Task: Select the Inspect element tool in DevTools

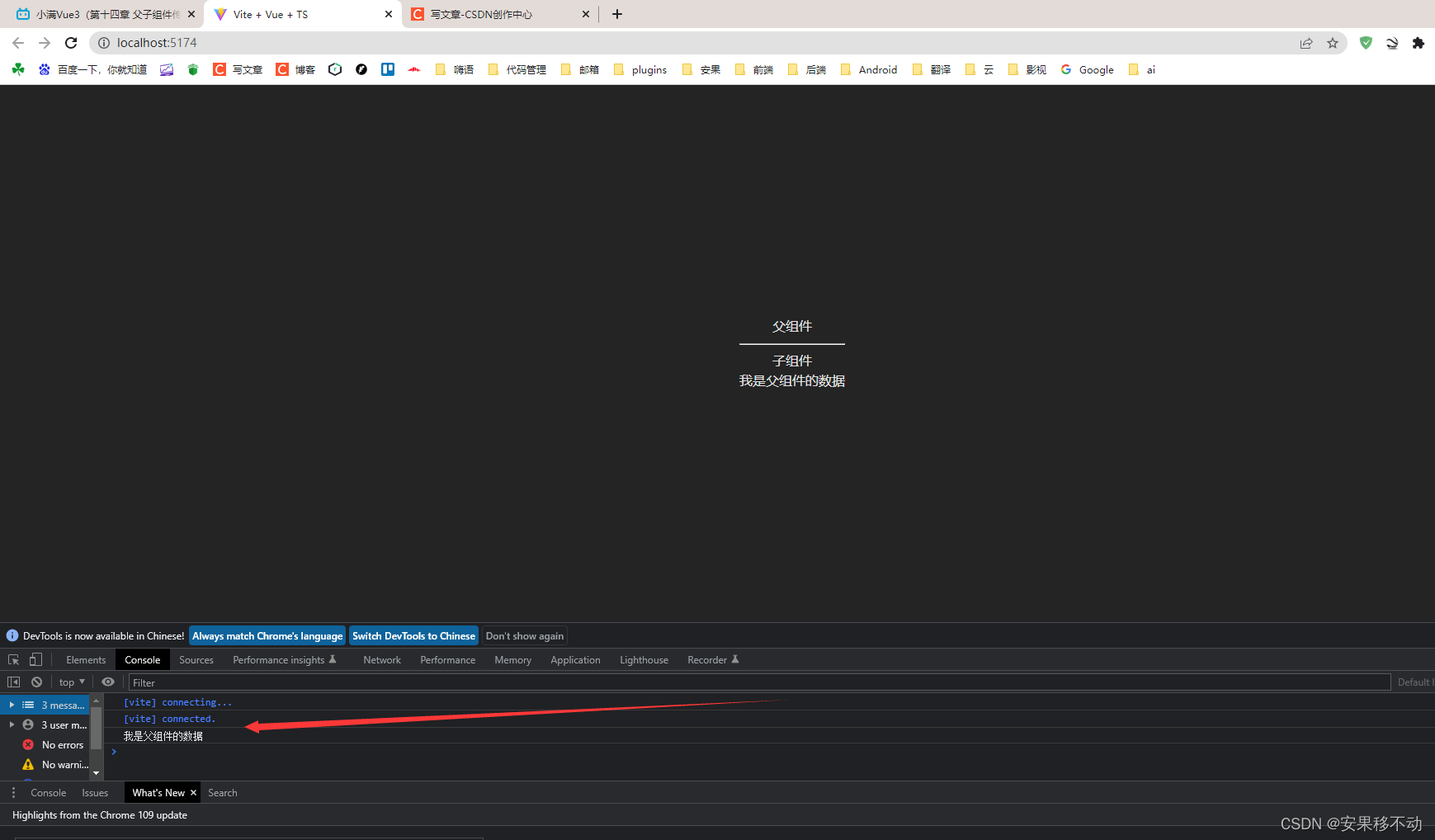Action: pos(13,659)
